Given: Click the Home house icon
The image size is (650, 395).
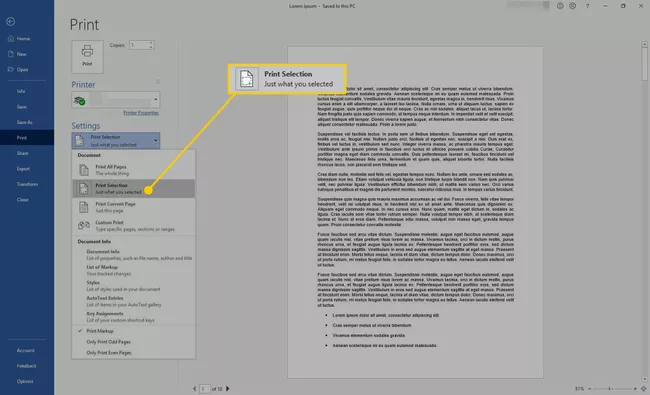Looking at the screenshot, I should (11, 39).
